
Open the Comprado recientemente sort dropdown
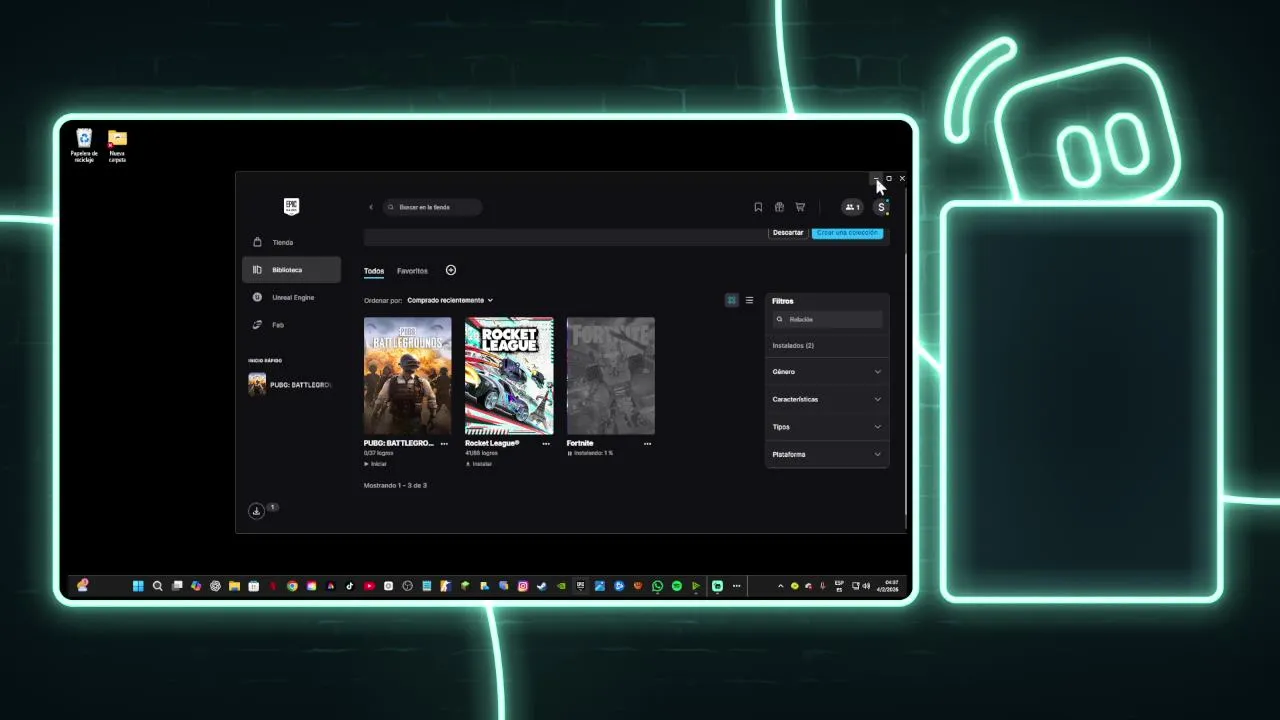(x=450, y=300)
